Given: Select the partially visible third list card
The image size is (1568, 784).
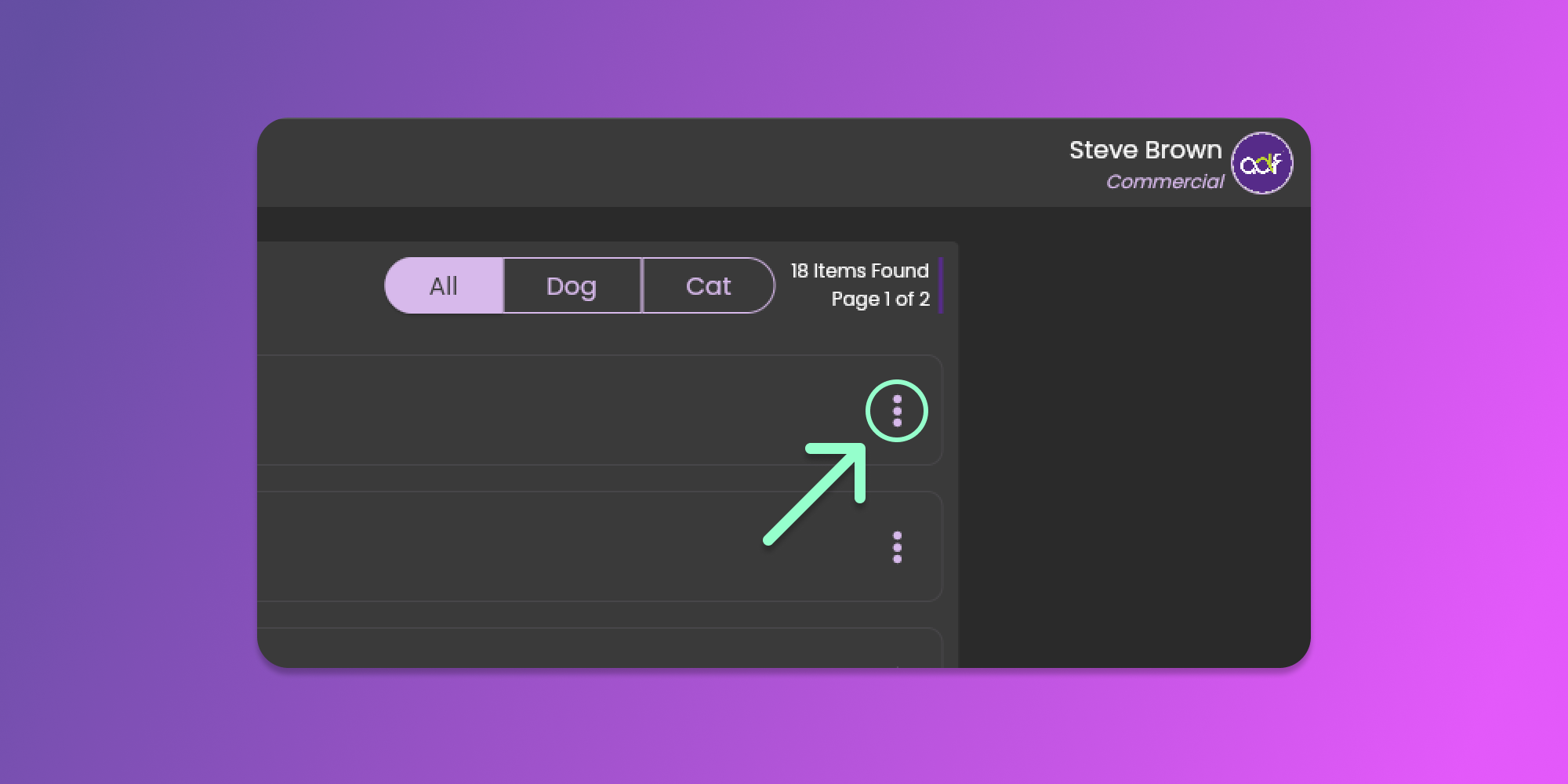Looking at the screenshot, I should 549,650.
